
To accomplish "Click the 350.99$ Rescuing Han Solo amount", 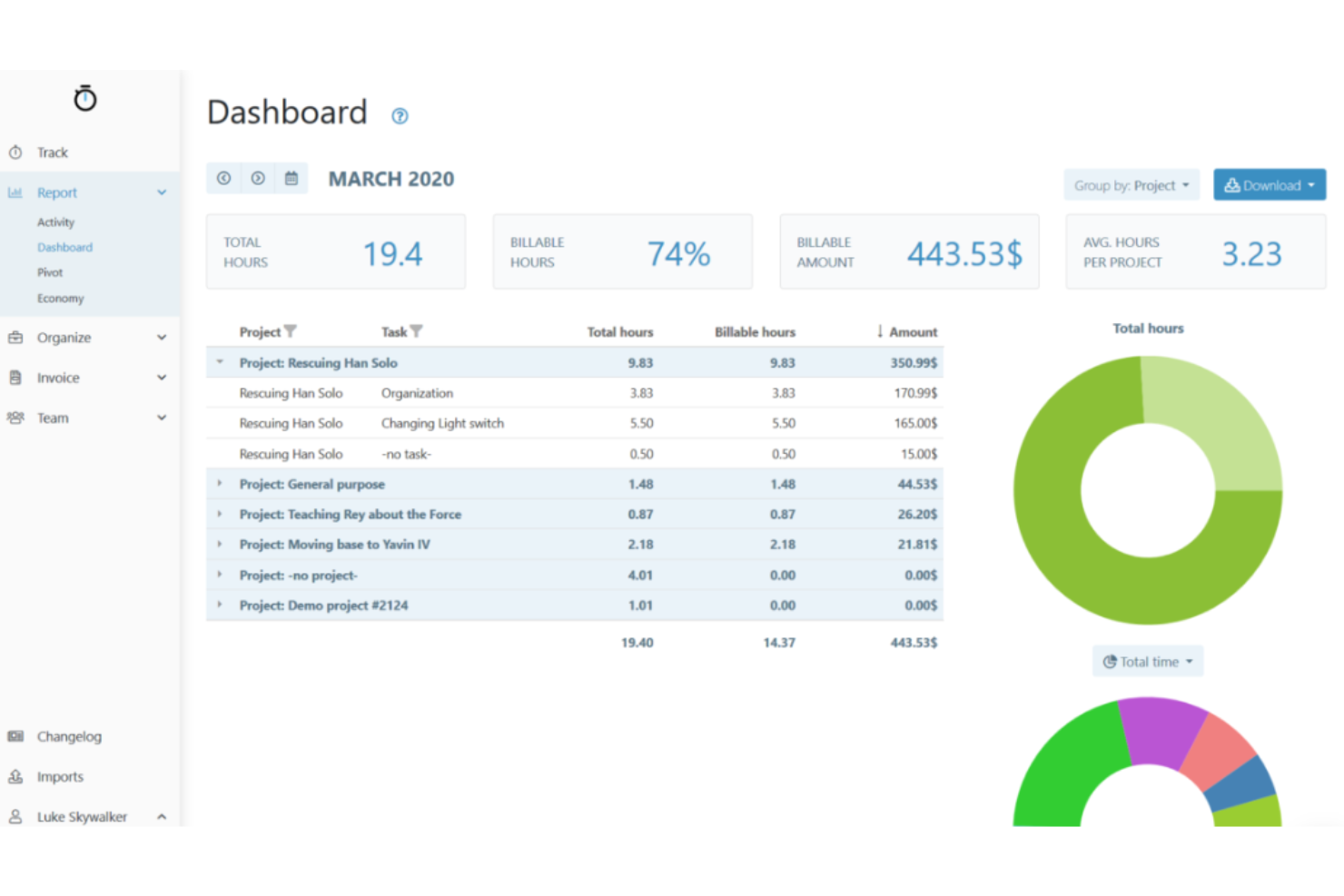I will point(914,362).
